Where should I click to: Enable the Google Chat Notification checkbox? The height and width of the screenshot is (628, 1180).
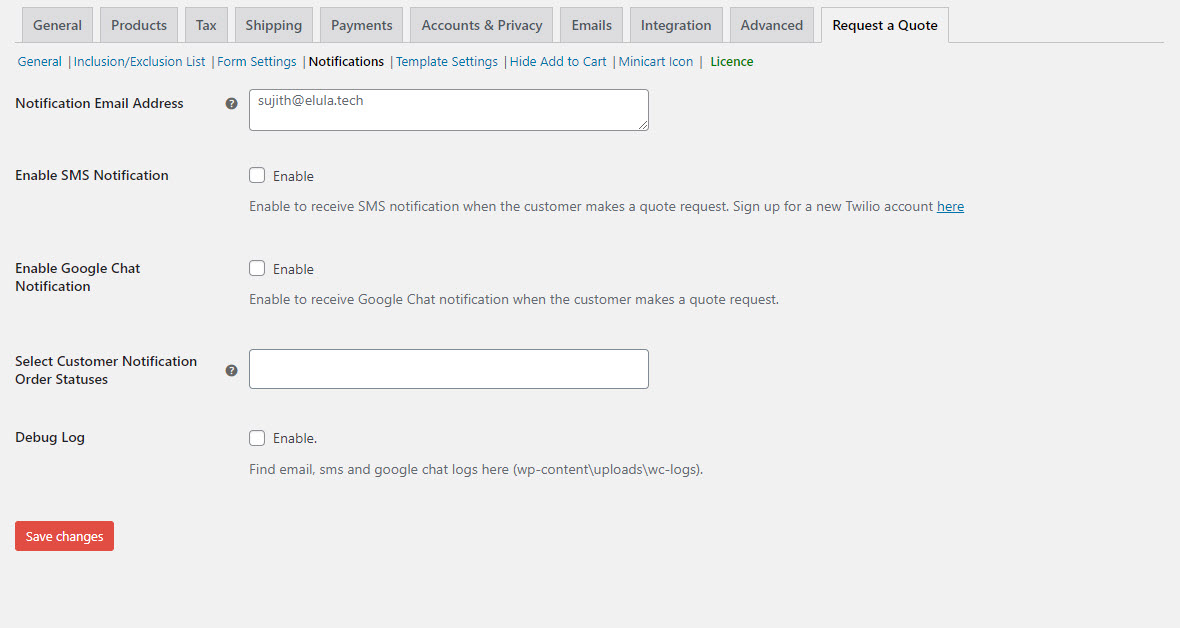257,269
